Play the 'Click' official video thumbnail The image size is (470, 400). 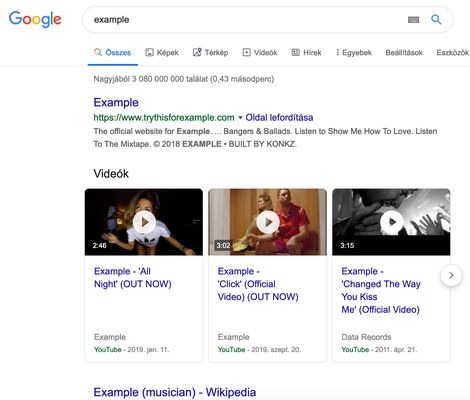point(267,222)
